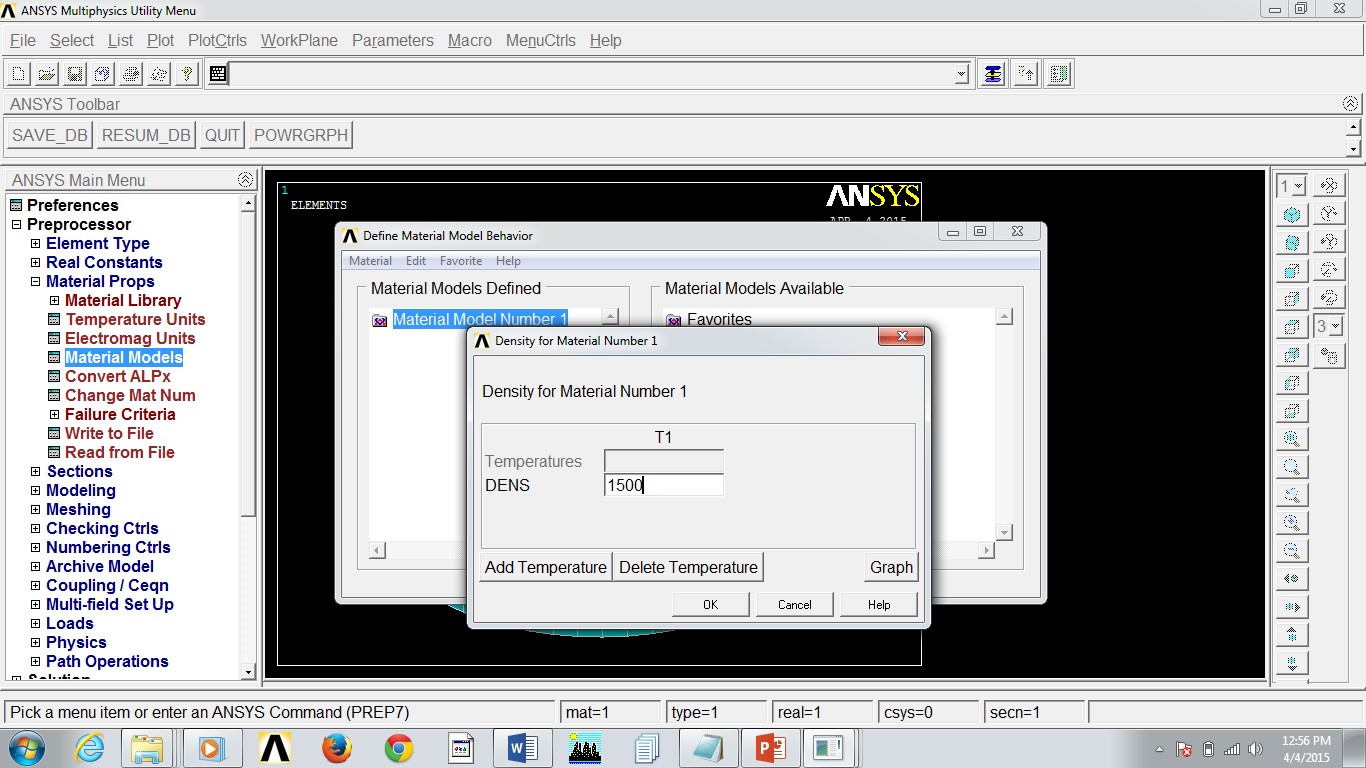Click the Temperatures T1 input field

[664, 461]
